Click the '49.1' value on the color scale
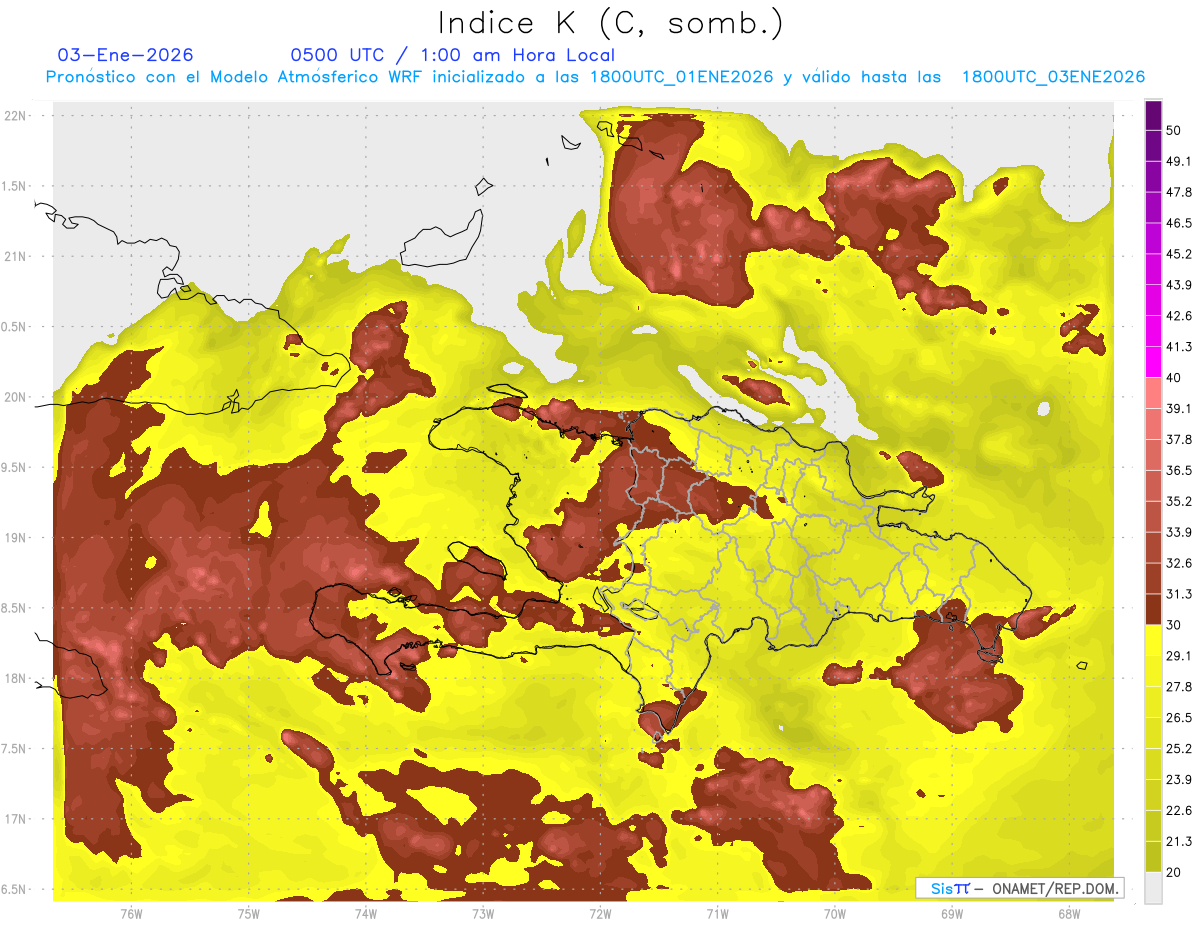 point(1179,161)
